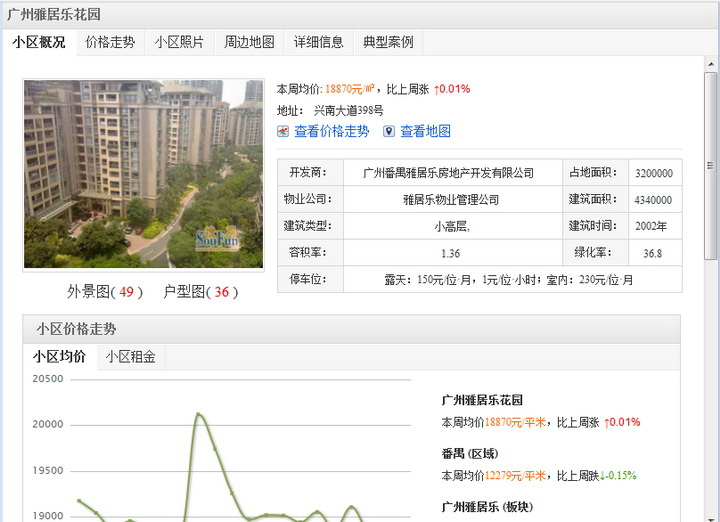720x522 pixels.
Task: Click the 小区价格走势 section header
Action: point(351,329)
